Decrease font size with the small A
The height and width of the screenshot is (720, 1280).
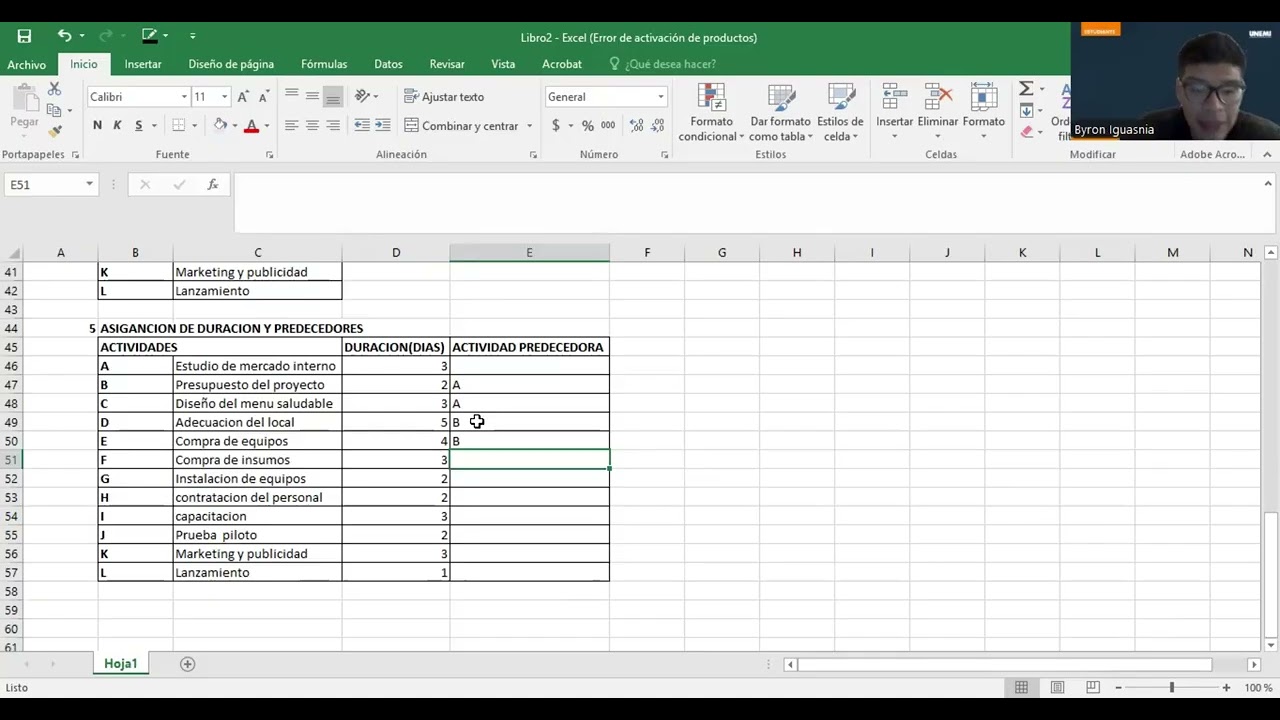(263, 97)
